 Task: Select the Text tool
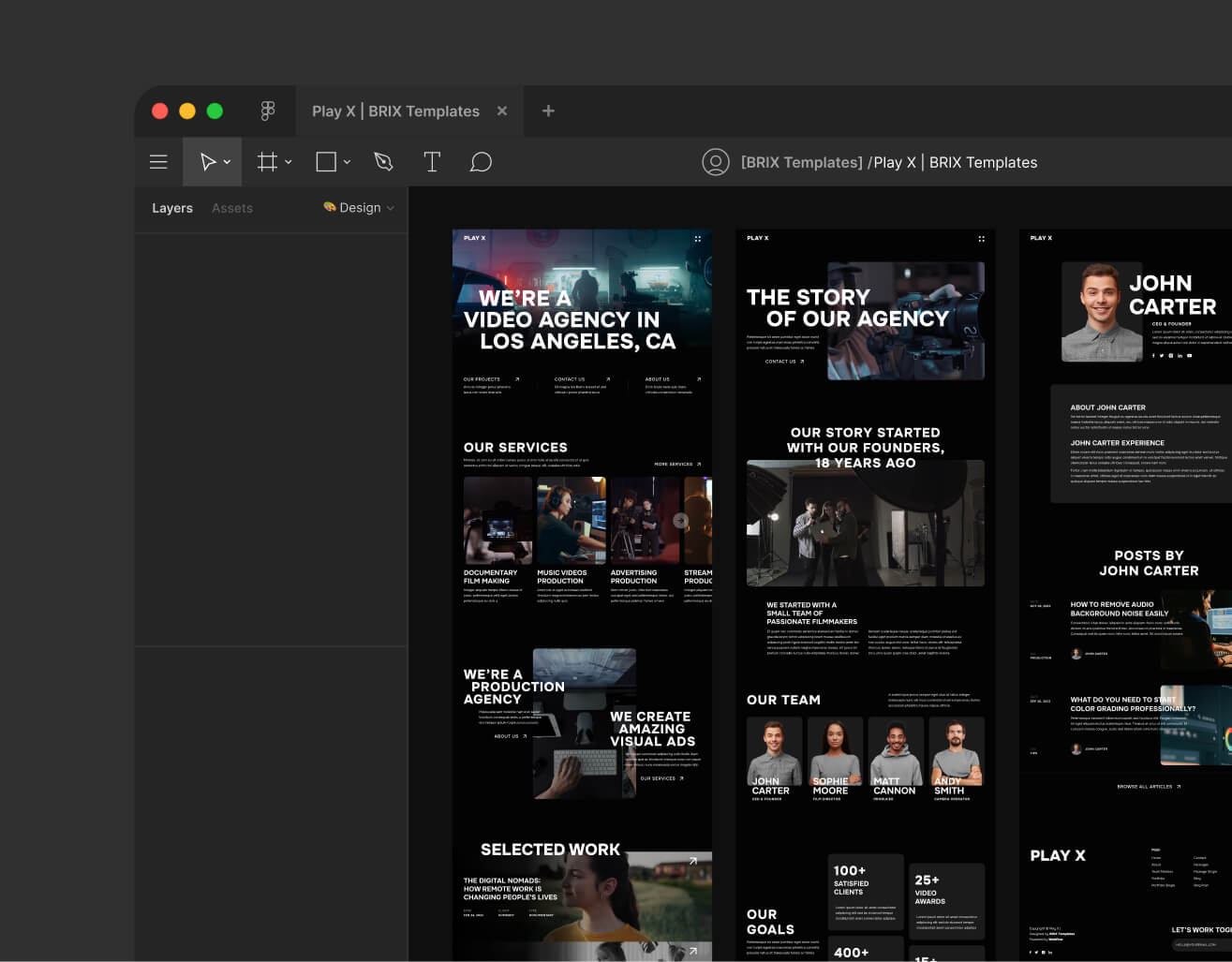coord(432,161)
